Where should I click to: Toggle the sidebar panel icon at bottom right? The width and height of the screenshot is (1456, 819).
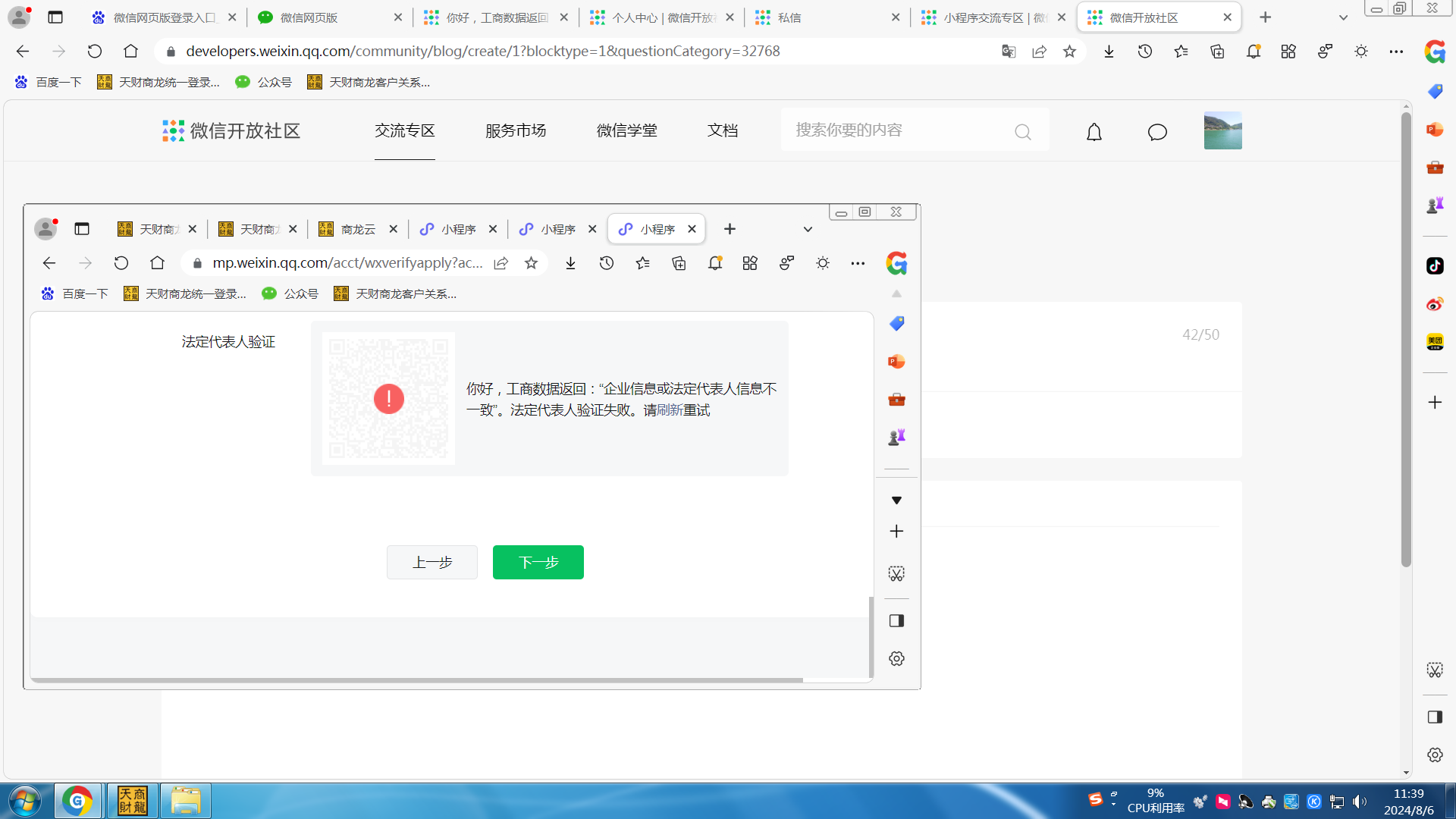coord(1435,717)
